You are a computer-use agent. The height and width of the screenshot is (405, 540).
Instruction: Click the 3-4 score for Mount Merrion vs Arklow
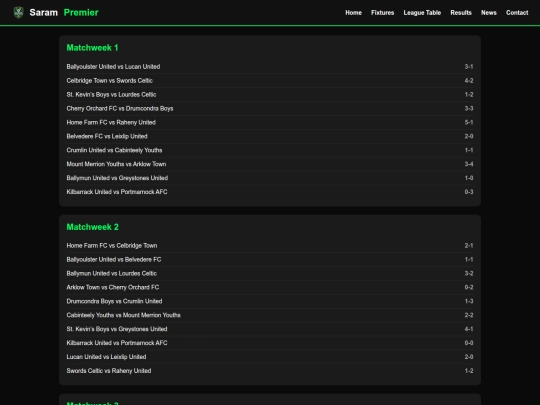pos(469,164)
